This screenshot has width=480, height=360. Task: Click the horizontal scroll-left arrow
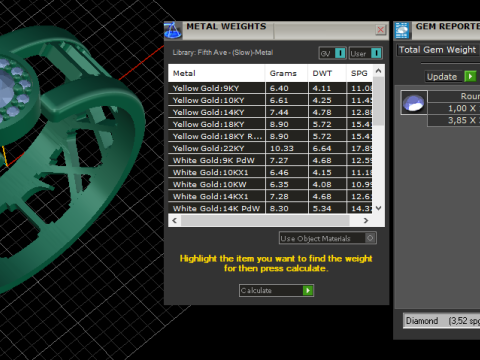tap(174, 221)
